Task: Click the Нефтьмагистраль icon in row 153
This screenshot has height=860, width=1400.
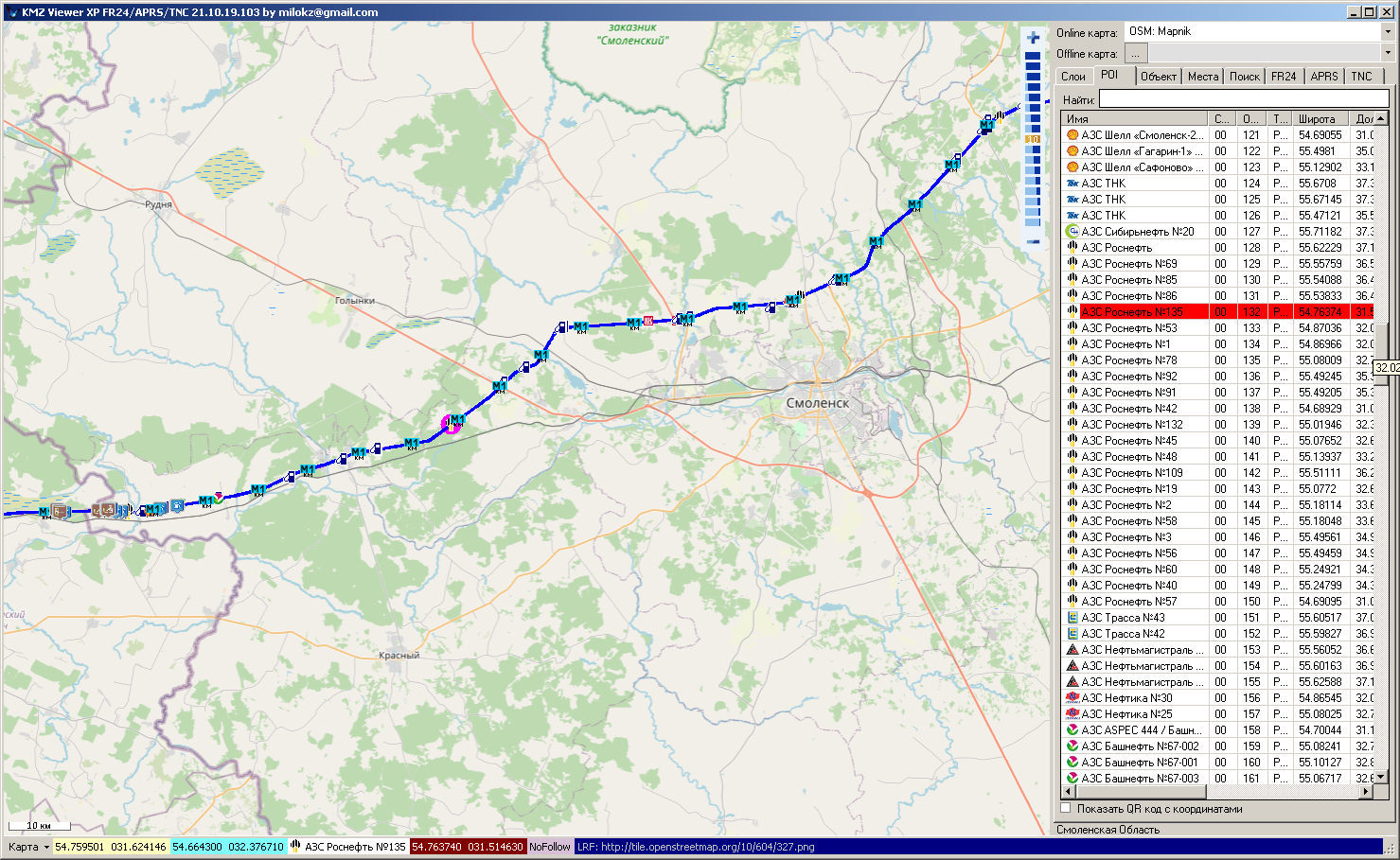Action: click(x=1072, y=650)
